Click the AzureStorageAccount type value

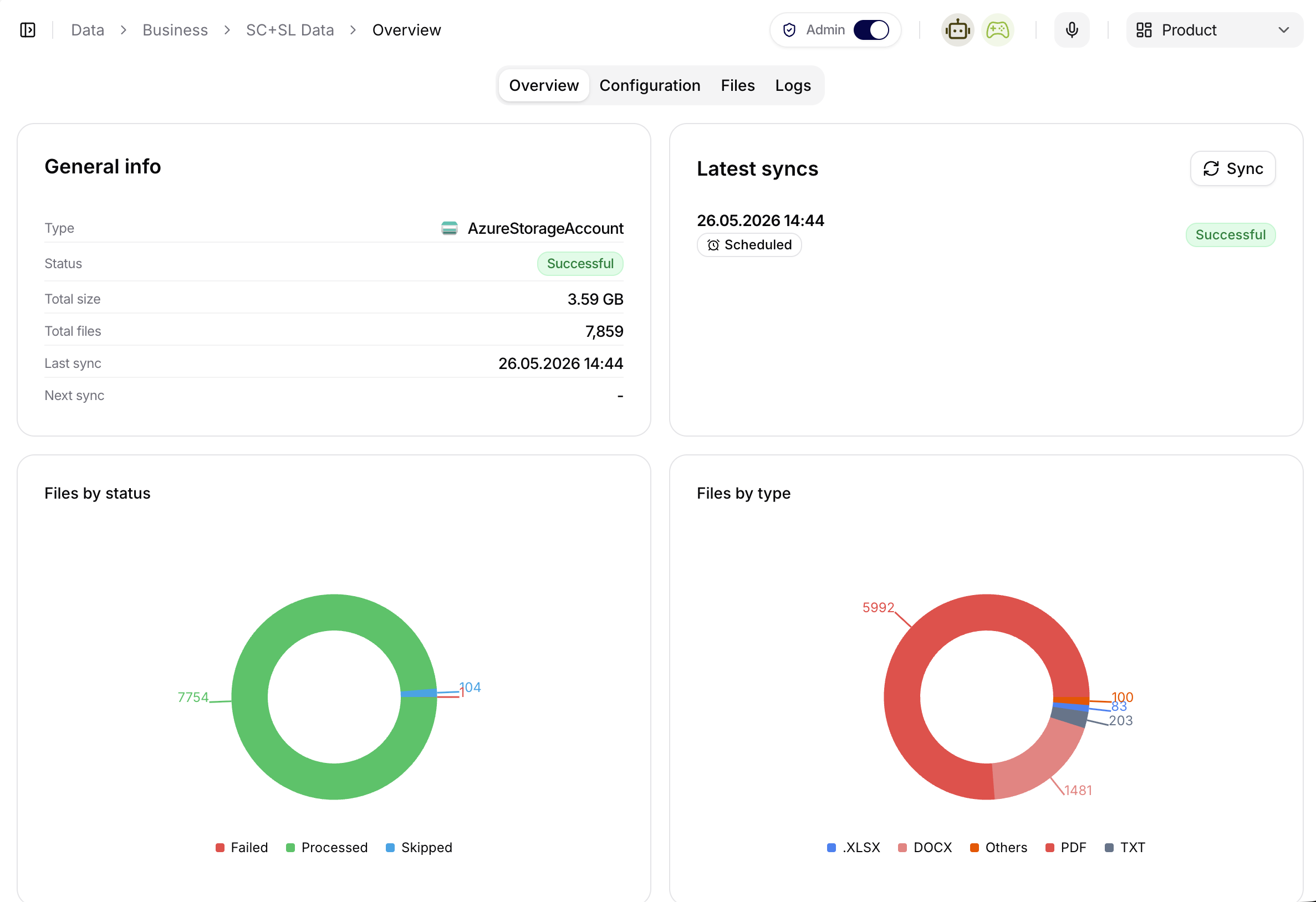click(x=545, y=228)
